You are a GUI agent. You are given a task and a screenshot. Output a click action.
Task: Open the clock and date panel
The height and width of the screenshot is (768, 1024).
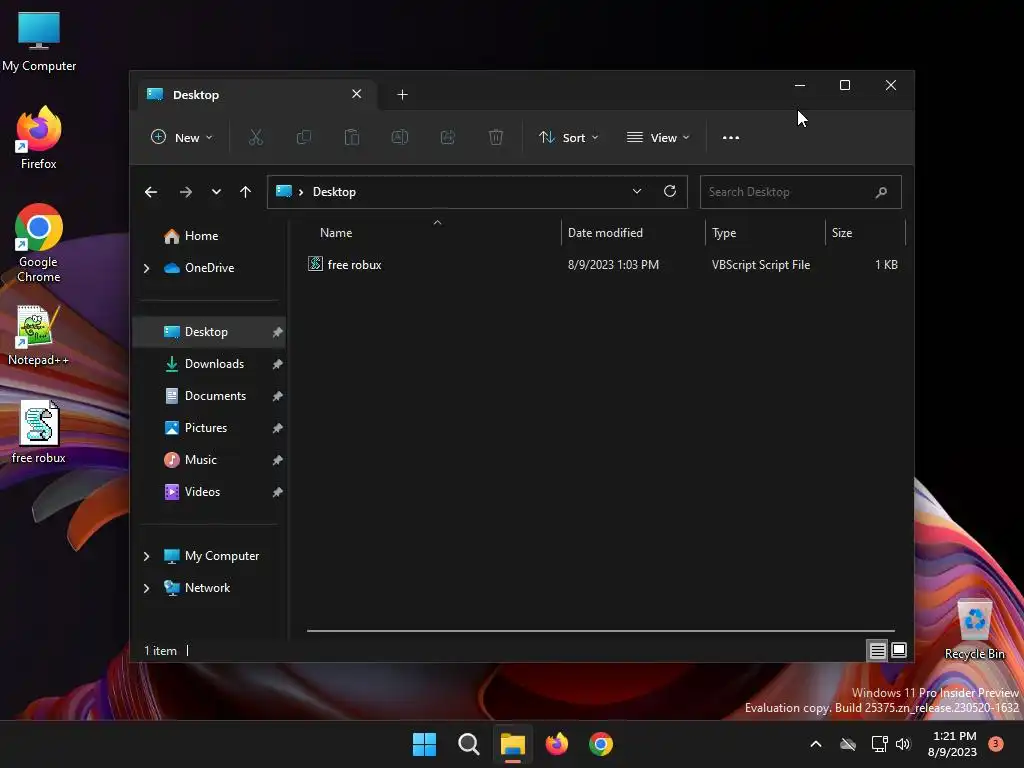(953, 744)
